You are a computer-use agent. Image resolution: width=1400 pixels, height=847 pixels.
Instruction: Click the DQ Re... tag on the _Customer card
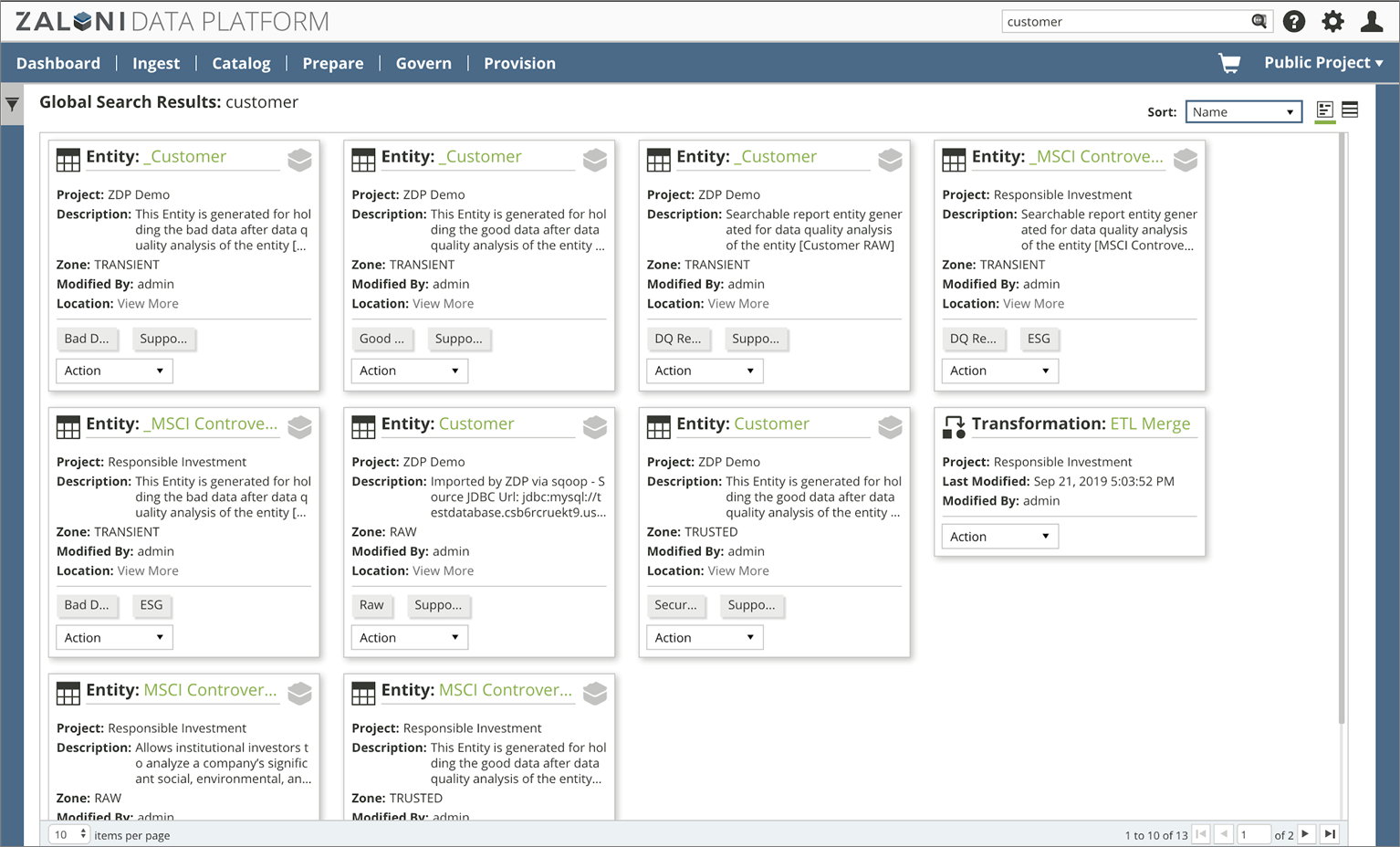(677, 339)
